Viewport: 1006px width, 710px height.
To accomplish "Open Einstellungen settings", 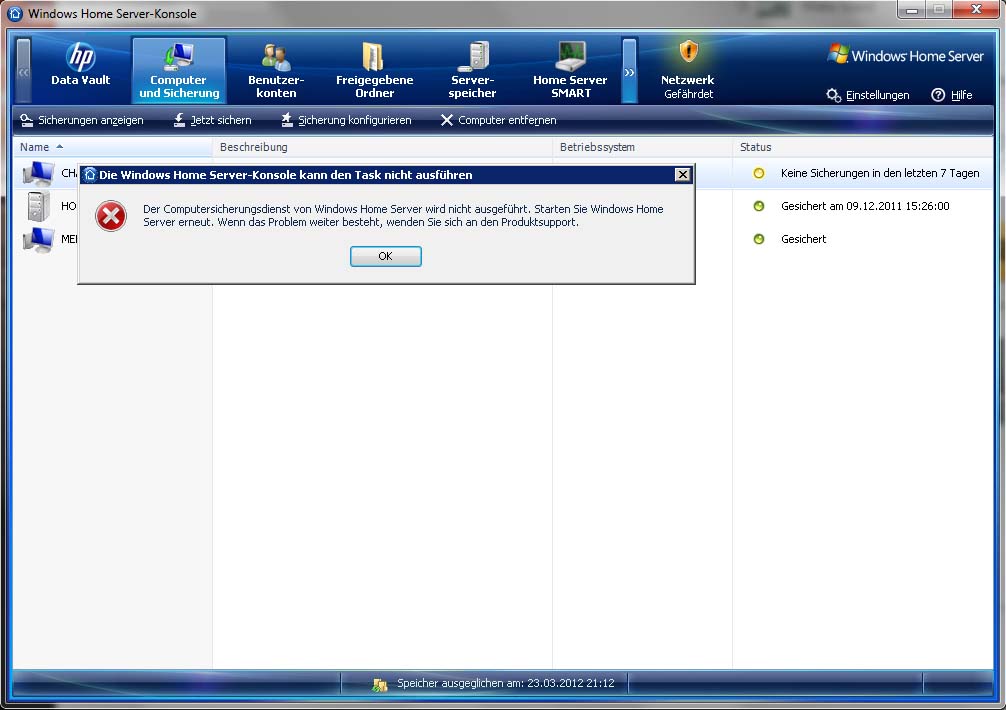I will point(868,95).
